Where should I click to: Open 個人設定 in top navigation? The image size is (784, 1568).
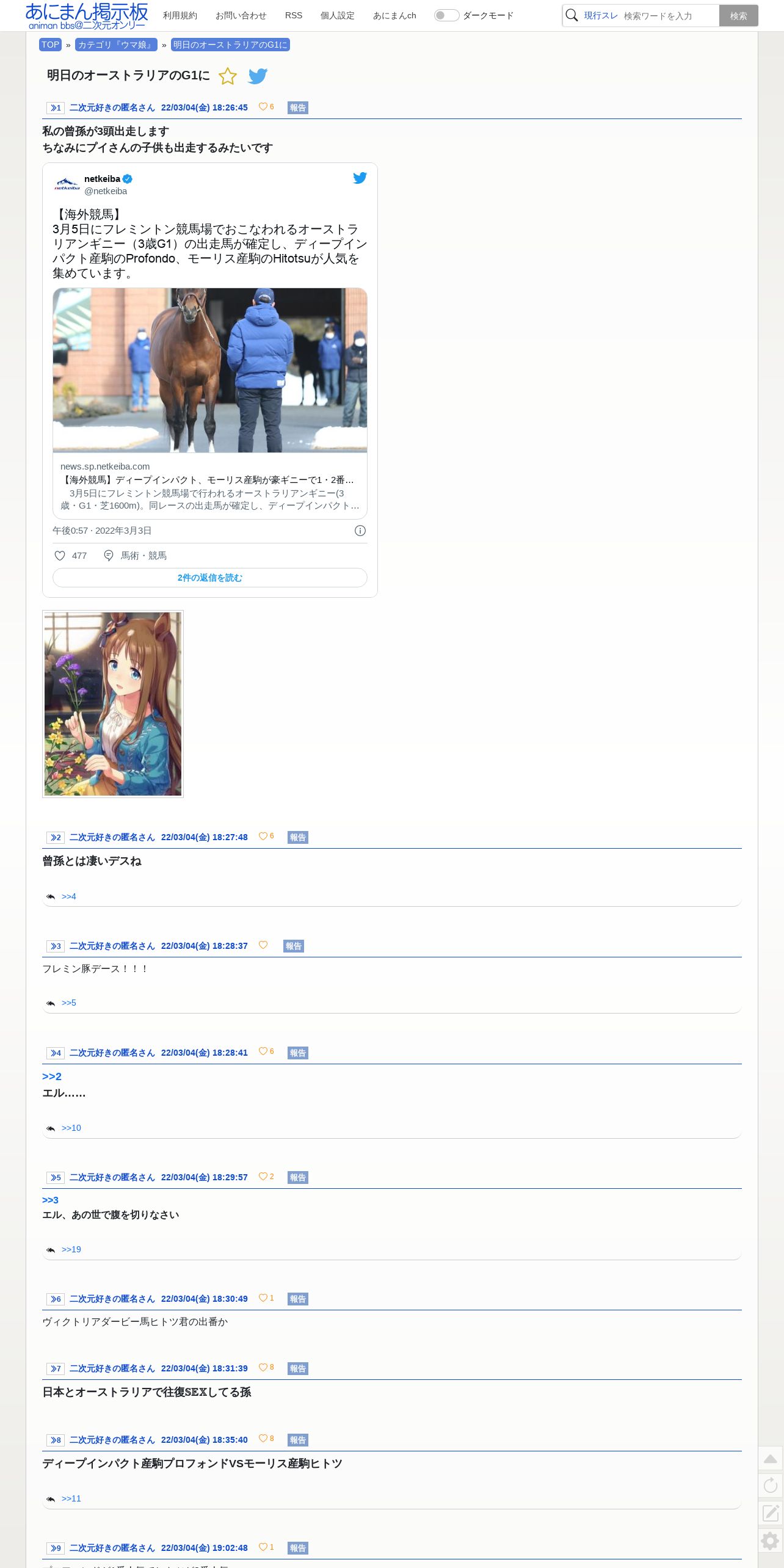338,15
